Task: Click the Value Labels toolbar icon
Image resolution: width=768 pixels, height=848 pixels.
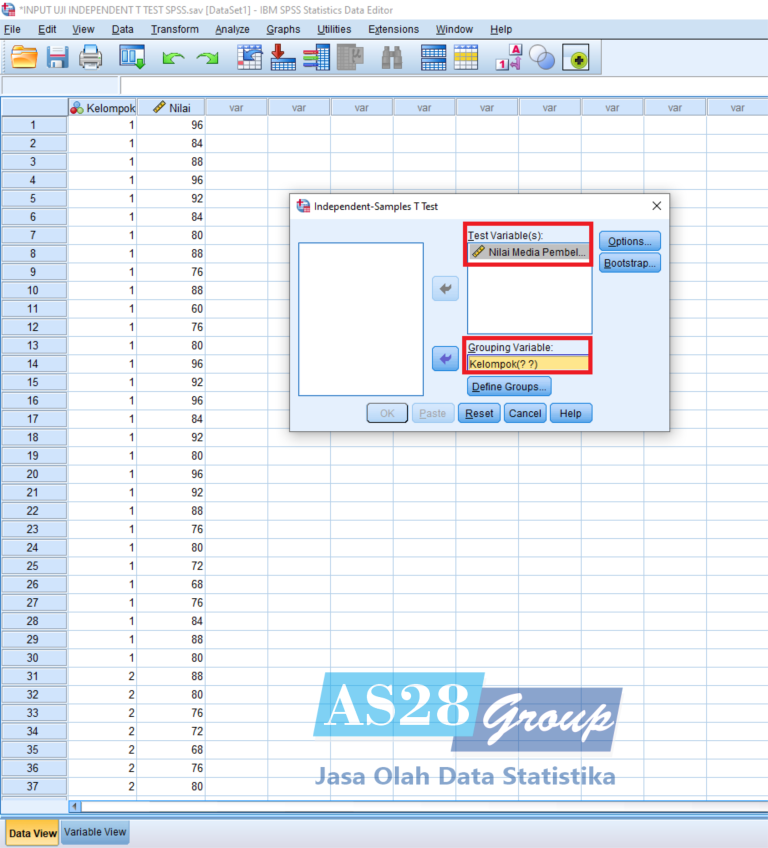Action: (x=512, y=58)
